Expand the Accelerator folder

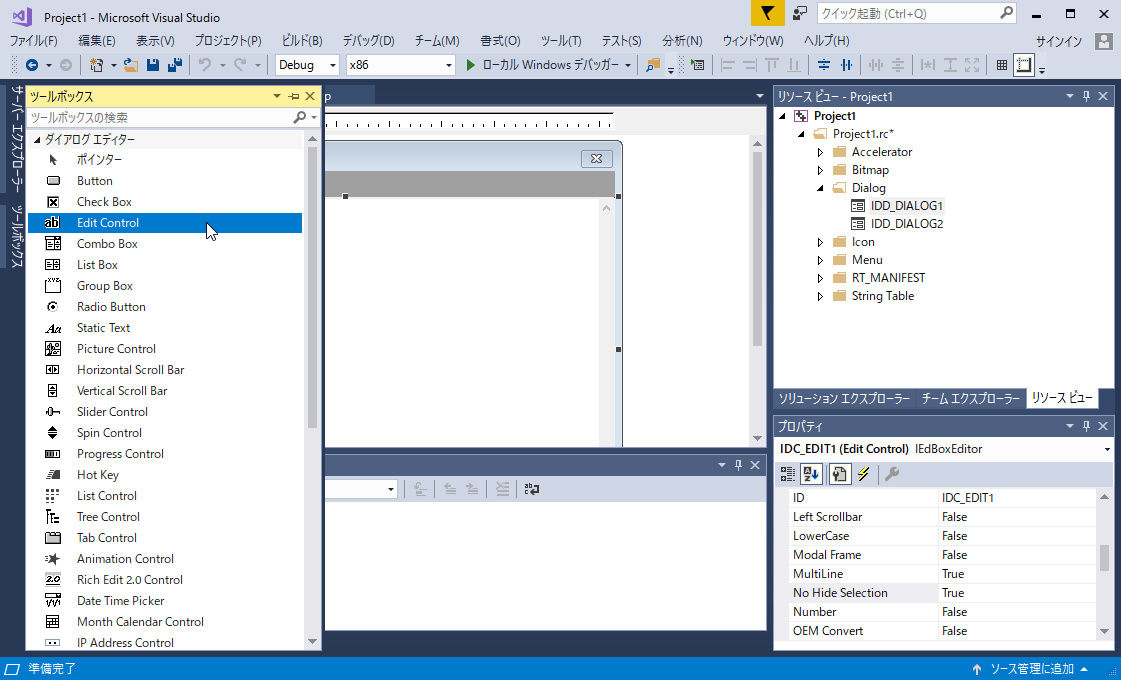pos(820,152)
